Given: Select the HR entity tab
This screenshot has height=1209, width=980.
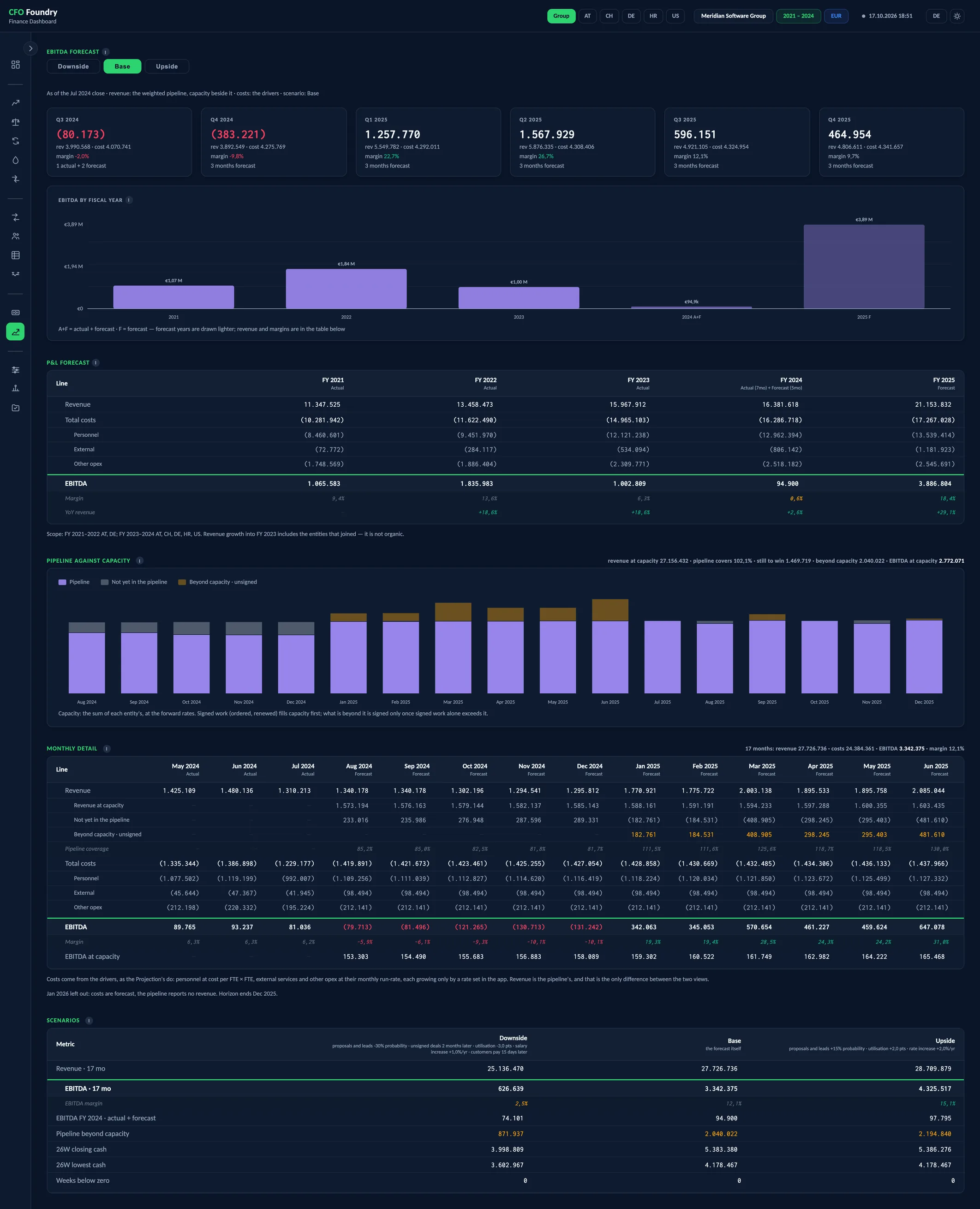Looking at the screenshot, I should [x=653, y=16].
